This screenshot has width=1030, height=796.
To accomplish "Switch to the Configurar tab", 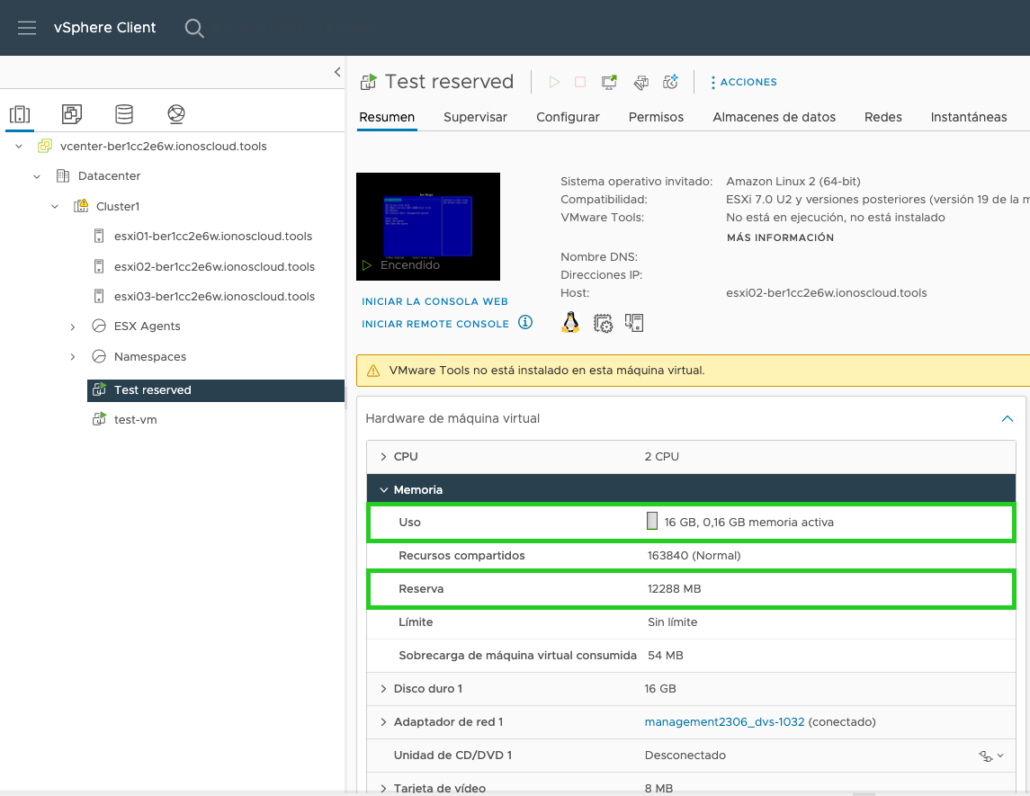I will (x=568, y=117).
